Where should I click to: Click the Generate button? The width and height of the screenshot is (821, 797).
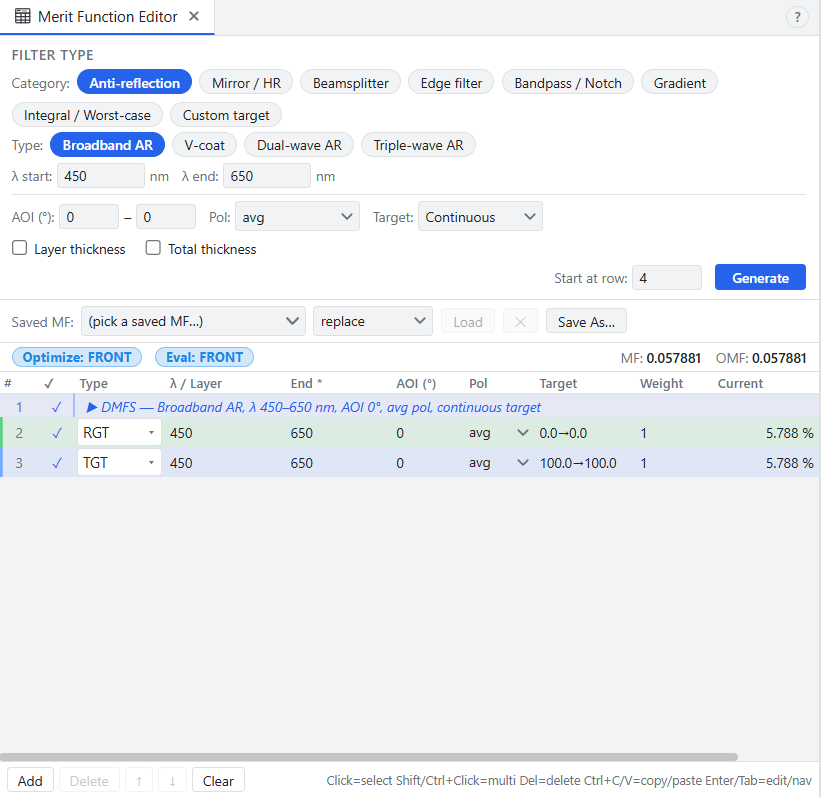[760, 277]
